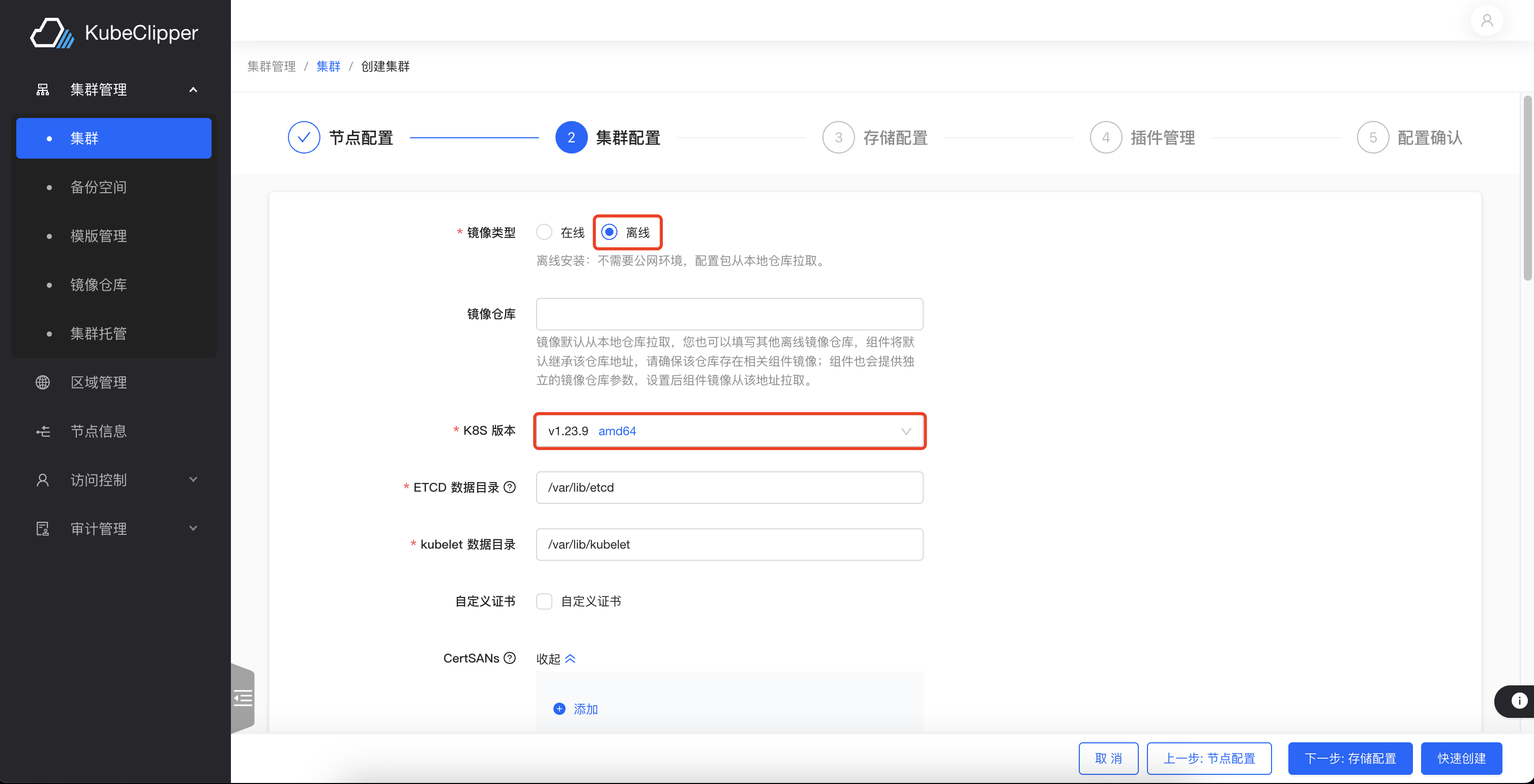The height and width of the screenshot is (784, 1534).
Task: Click the 添加 link under CertSANs
Action: click(x=585, y=709)
